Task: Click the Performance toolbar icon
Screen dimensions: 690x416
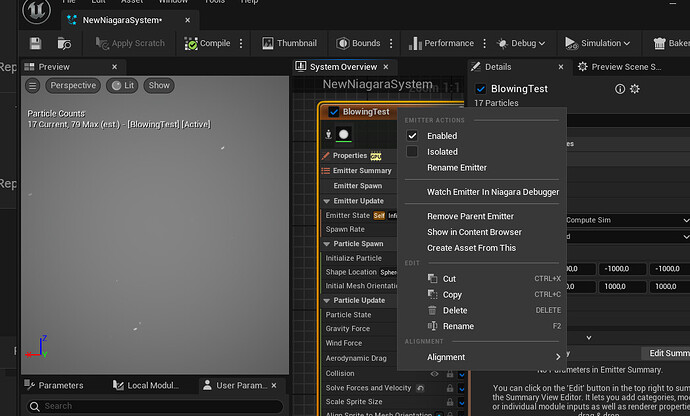Action: click(441, 43)
